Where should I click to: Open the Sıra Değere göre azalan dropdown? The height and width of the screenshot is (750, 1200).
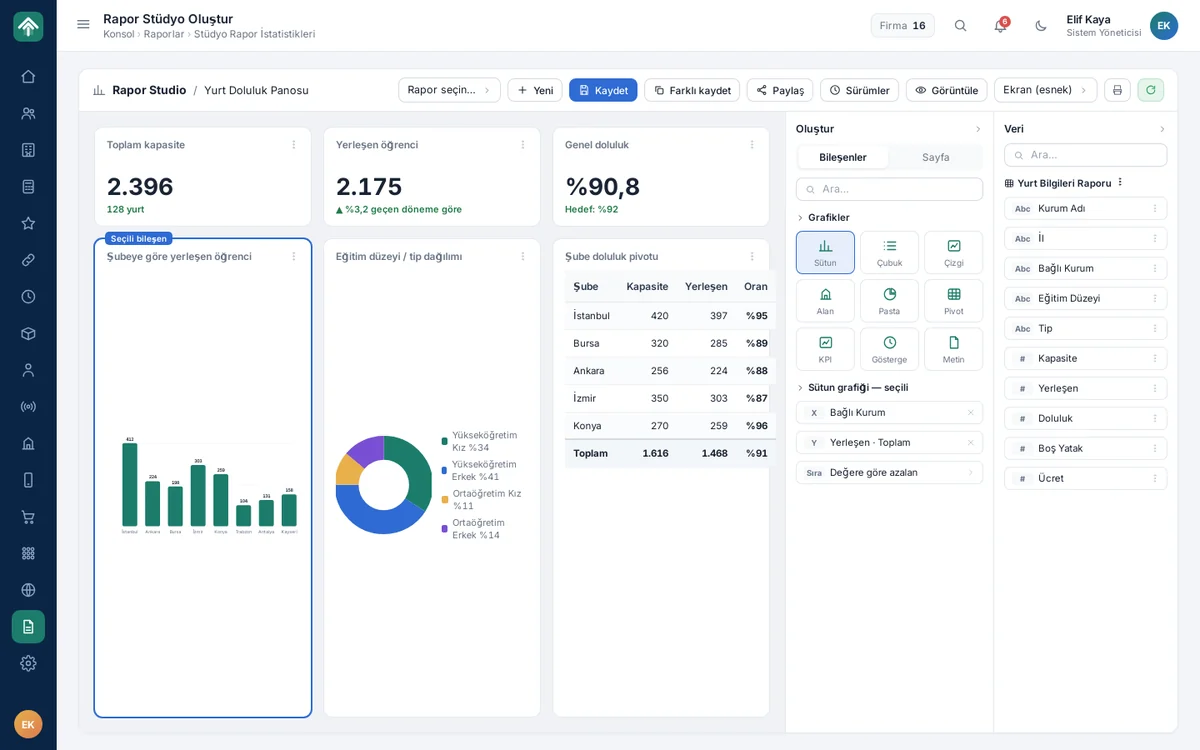[x=889, y=473]
